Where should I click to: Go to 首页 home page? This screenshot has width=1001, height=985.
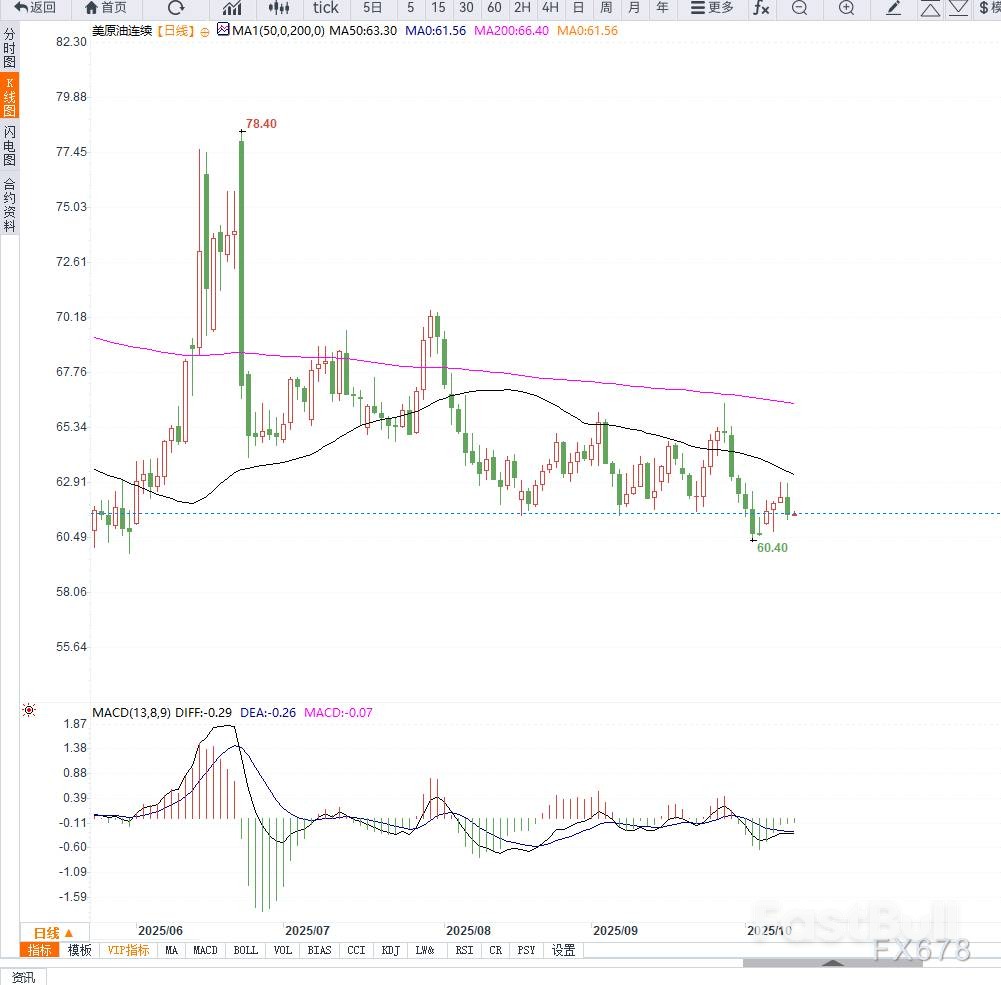tap(106, 8)
